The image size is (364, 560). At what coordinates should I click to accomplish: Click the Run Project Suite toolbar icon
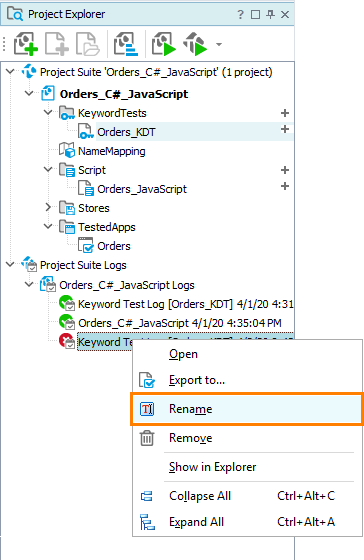point(195,44)
